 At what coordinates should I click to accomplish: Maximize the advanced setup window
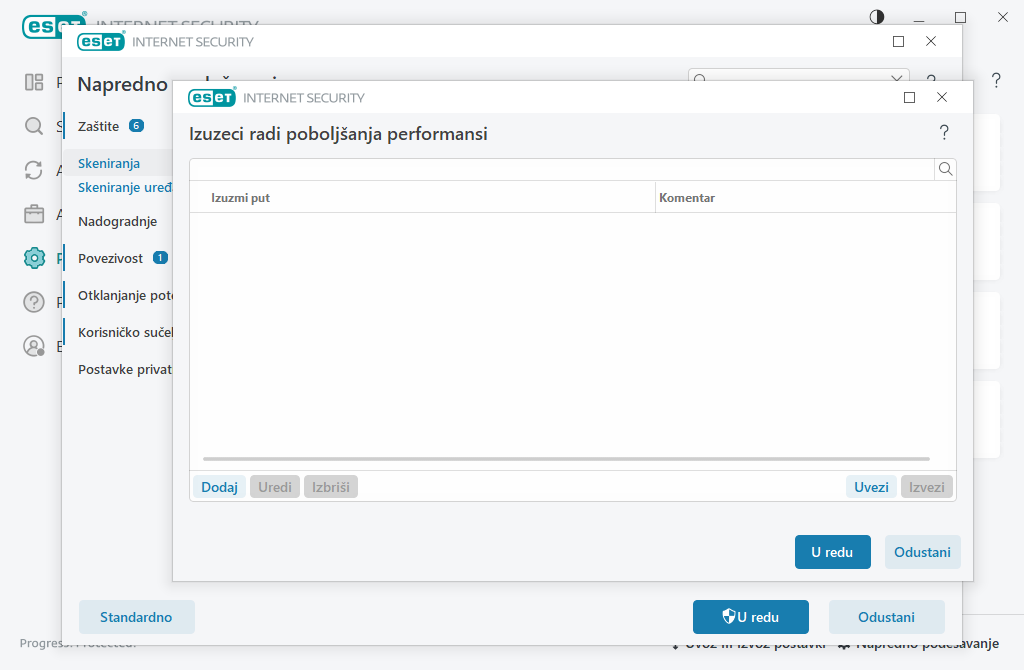[x=899, y=41]
